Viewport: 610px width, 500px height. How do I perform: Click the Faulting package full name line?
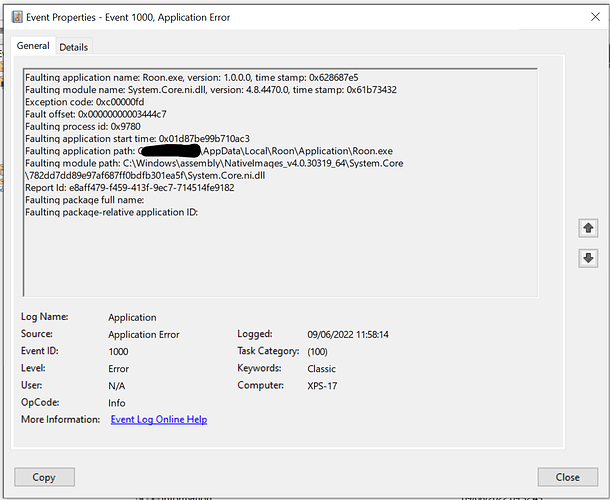point(84,200)
